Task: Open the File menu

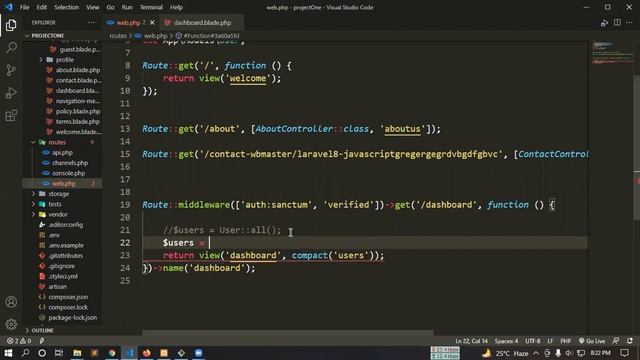Action: pyautogui.click(x=24, y=7)
